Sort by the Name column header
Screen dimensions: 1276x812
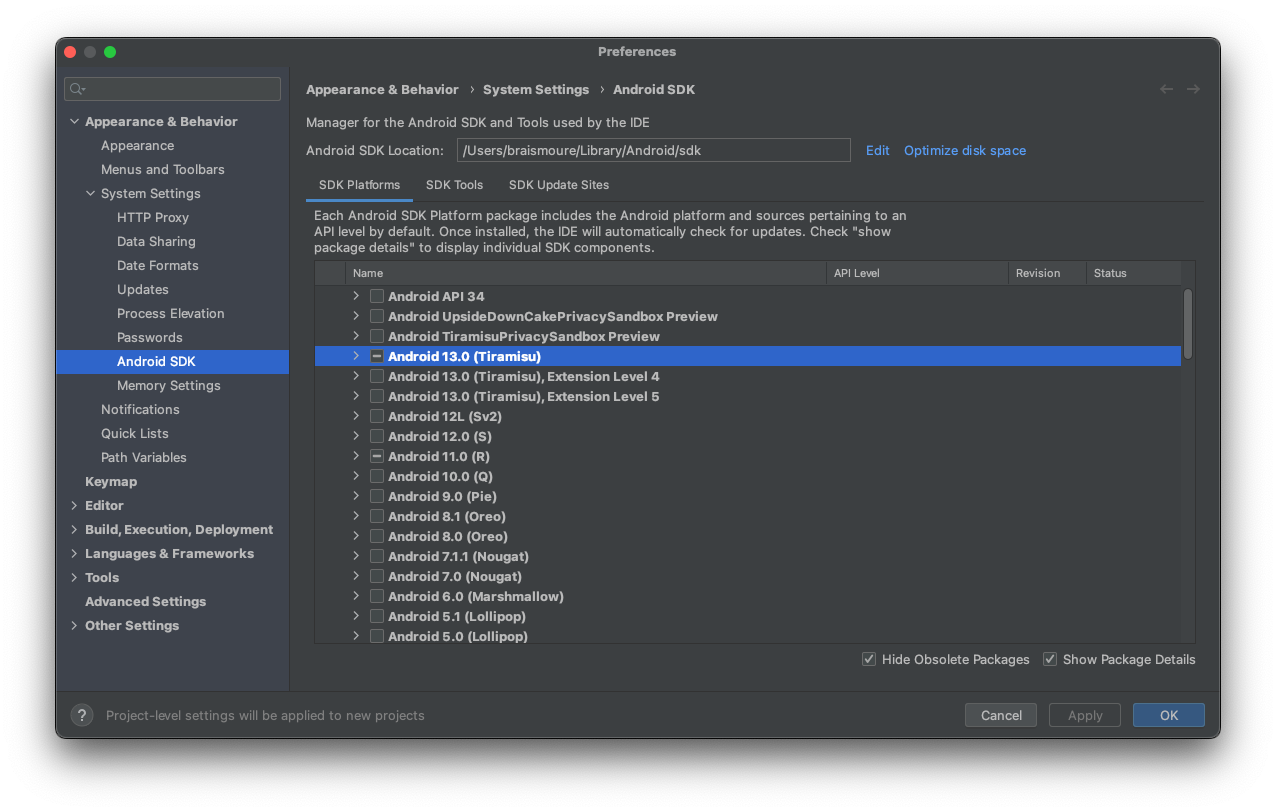(585, 273)
